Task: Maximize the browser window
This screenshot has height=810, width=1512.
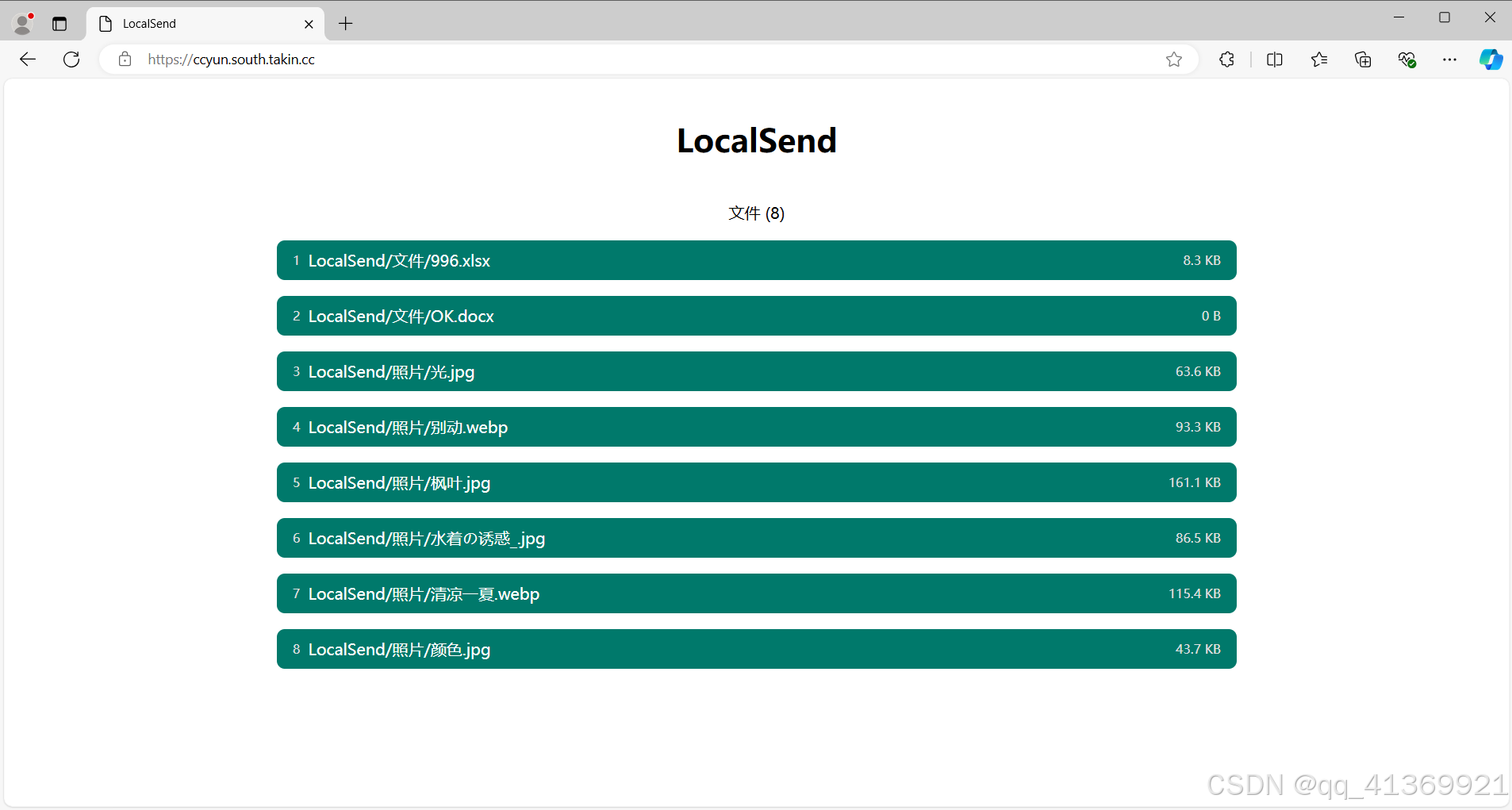Action: (x=1445, y=17)
